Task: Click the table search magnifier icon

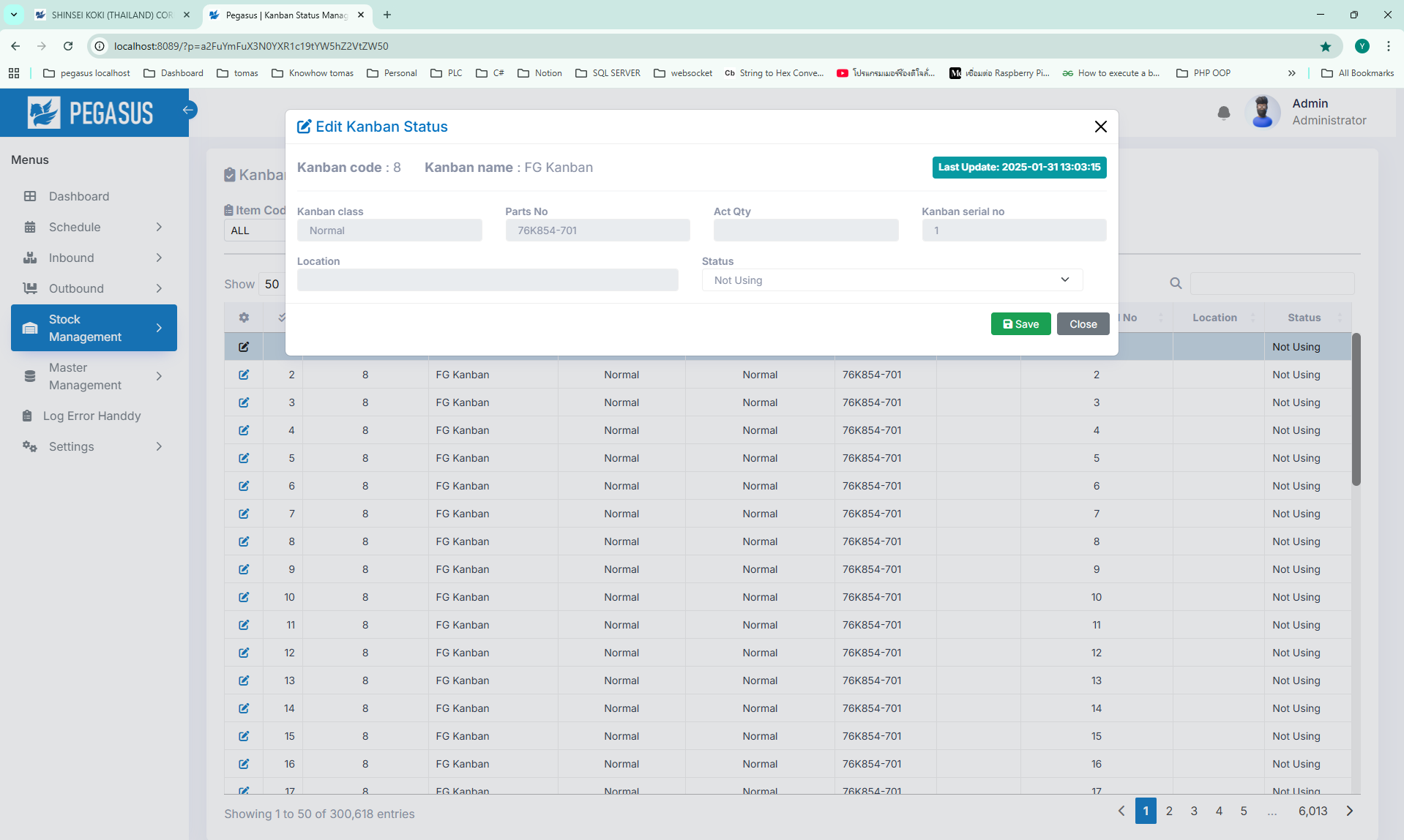Action: point(1176,283)
